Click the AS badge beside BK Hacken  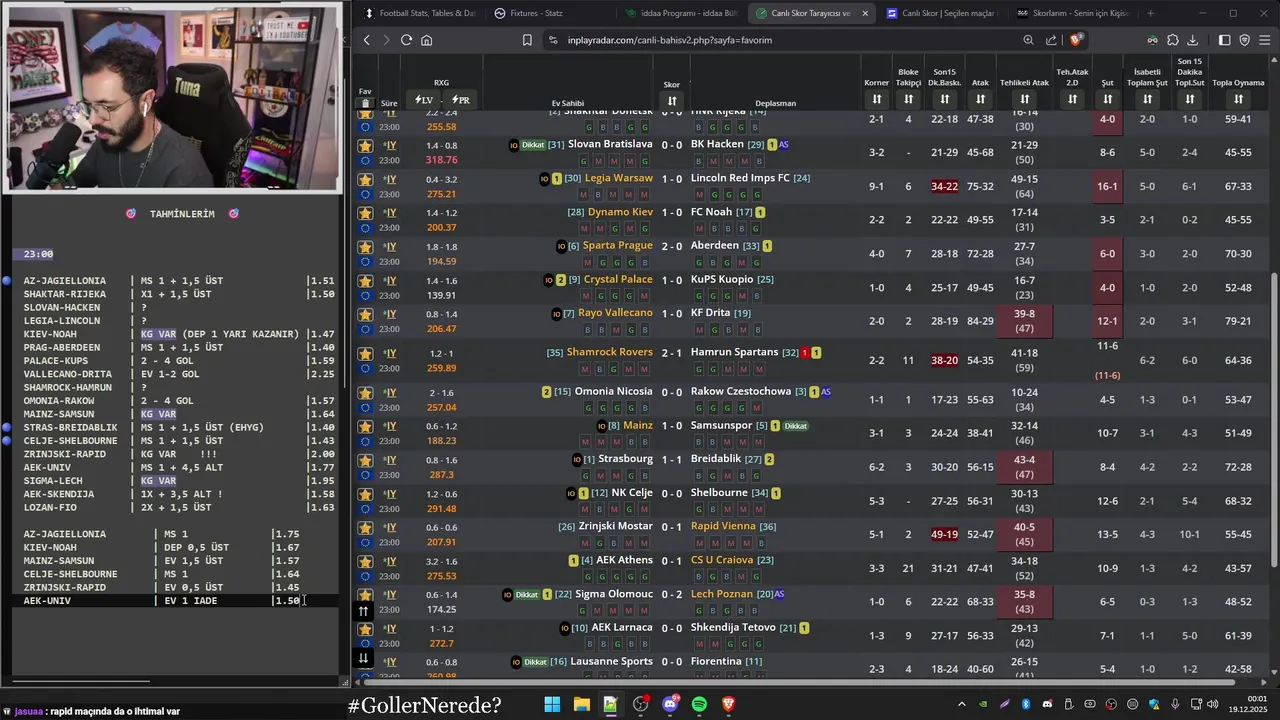pos(783,145)
